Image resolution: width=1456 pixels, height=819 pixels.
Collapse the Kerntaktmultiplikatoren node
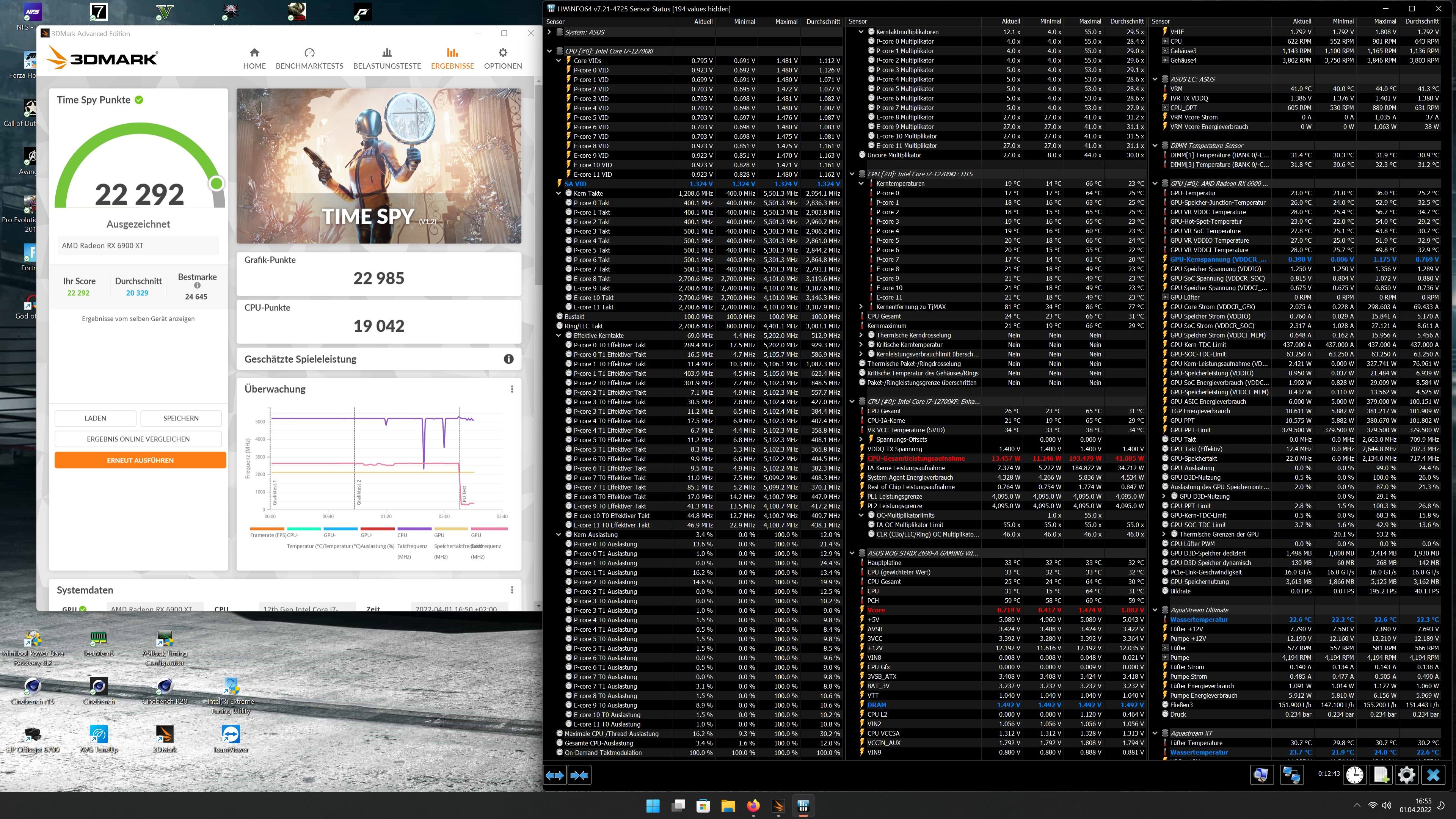point(861,32)
